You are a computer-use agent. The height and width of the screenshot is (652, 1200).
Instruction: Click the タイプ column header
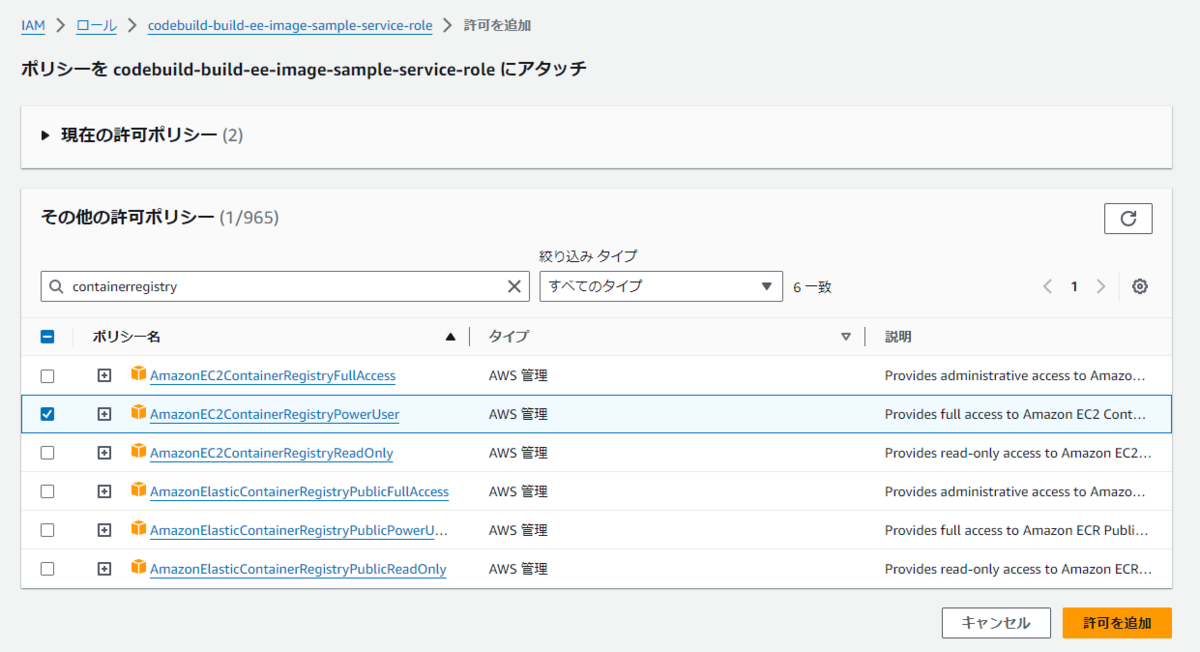coord(509,337)
